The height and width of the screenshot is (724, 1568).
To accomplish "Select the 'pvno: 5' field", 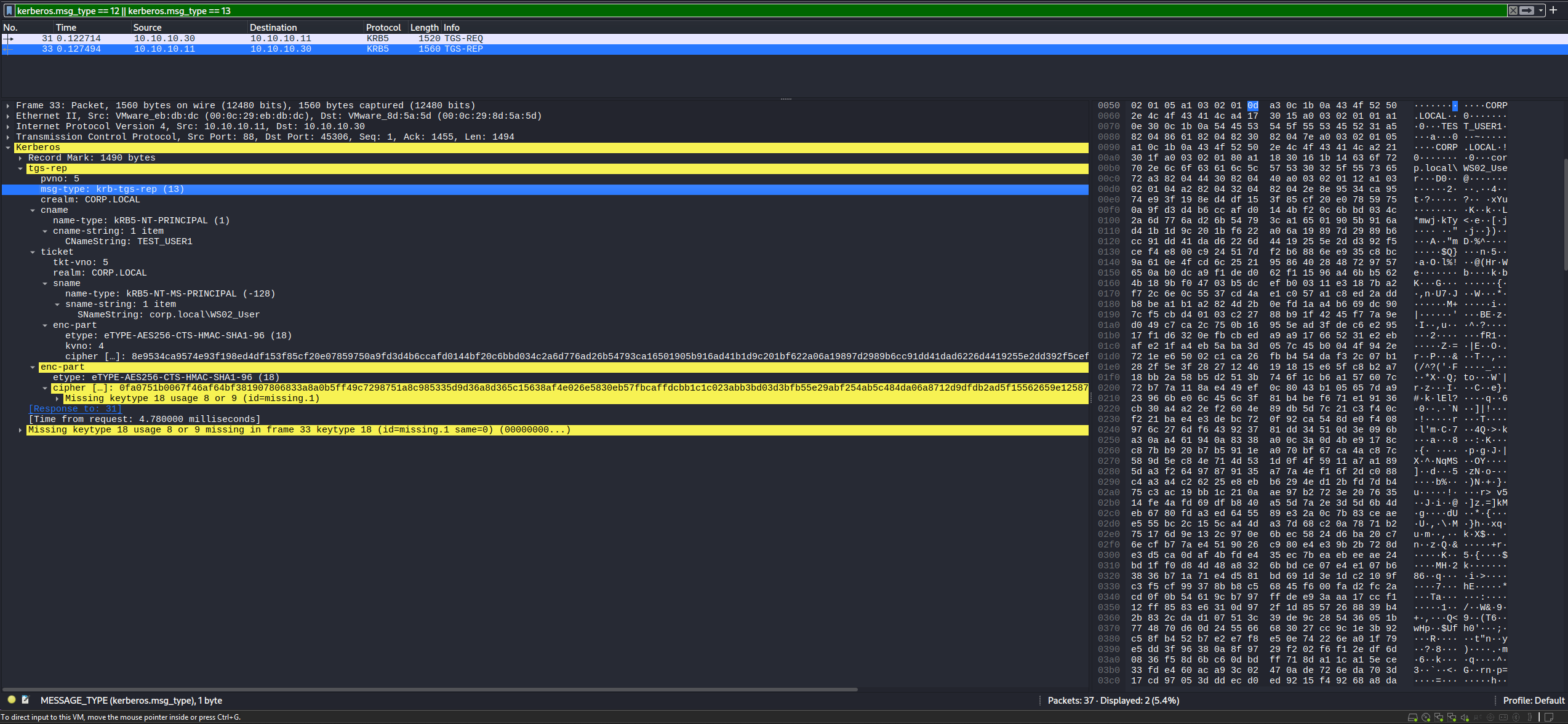I will (x=60, y=179).
